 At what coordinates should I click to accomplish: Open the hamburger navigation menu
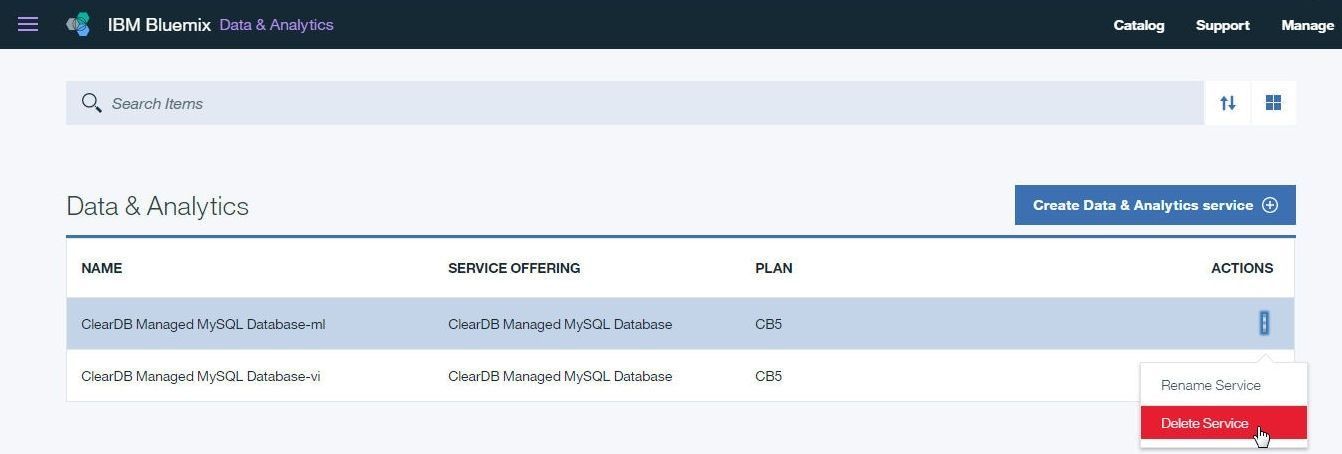coord(28,24)
